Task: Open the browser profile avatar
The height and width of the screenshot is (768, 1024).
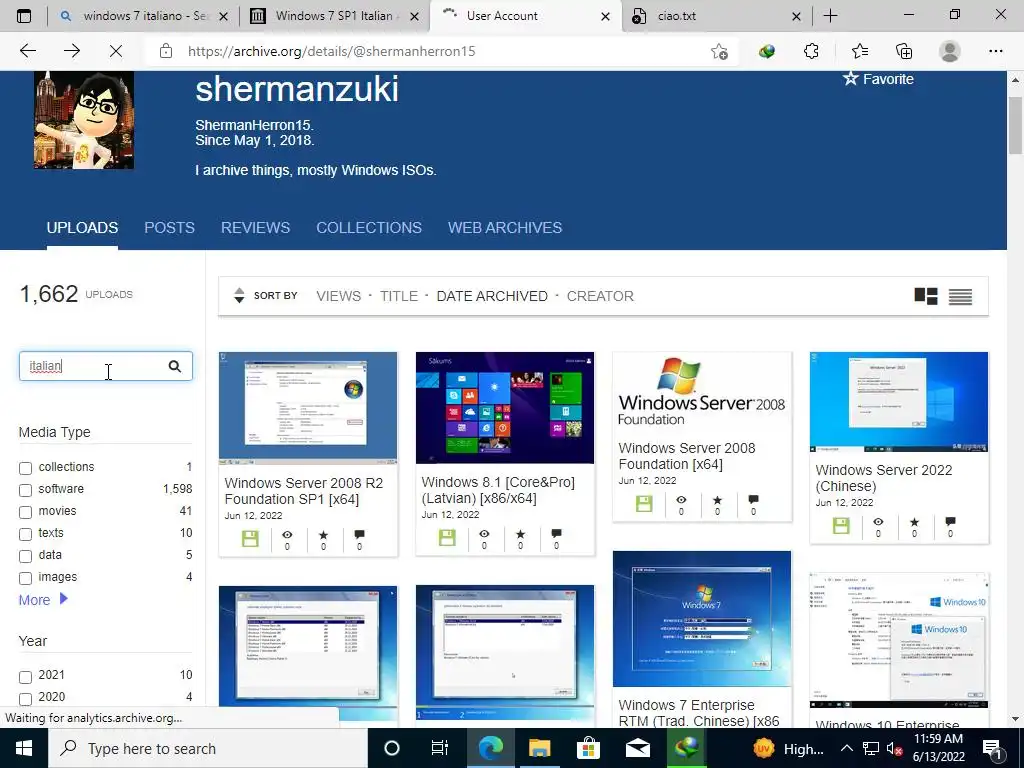Action: [950, 51]
